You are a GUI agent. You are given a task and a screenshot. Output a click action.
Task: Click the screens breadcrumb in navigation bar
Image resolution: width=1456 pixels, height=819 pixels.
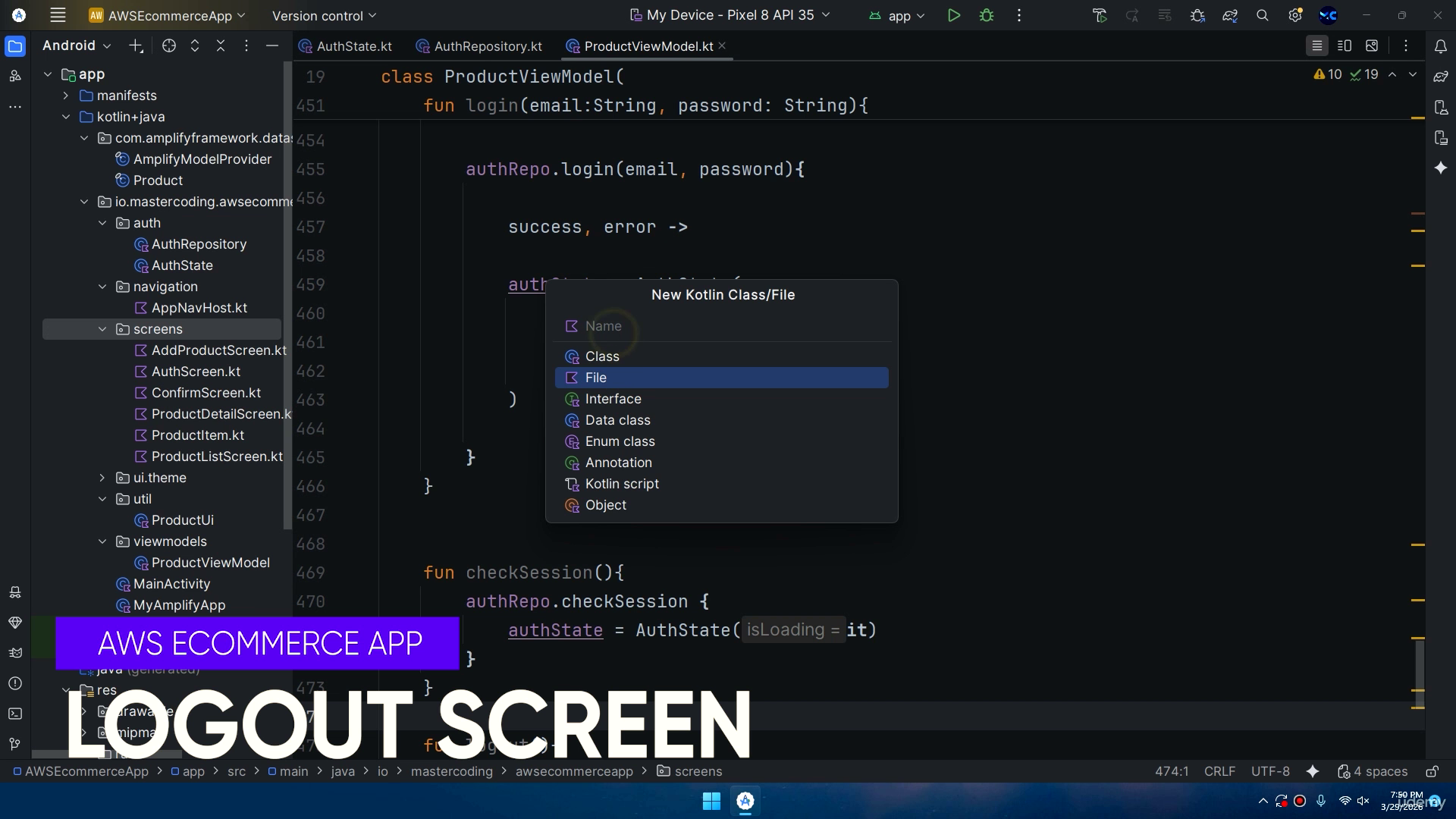click(689, 771)
